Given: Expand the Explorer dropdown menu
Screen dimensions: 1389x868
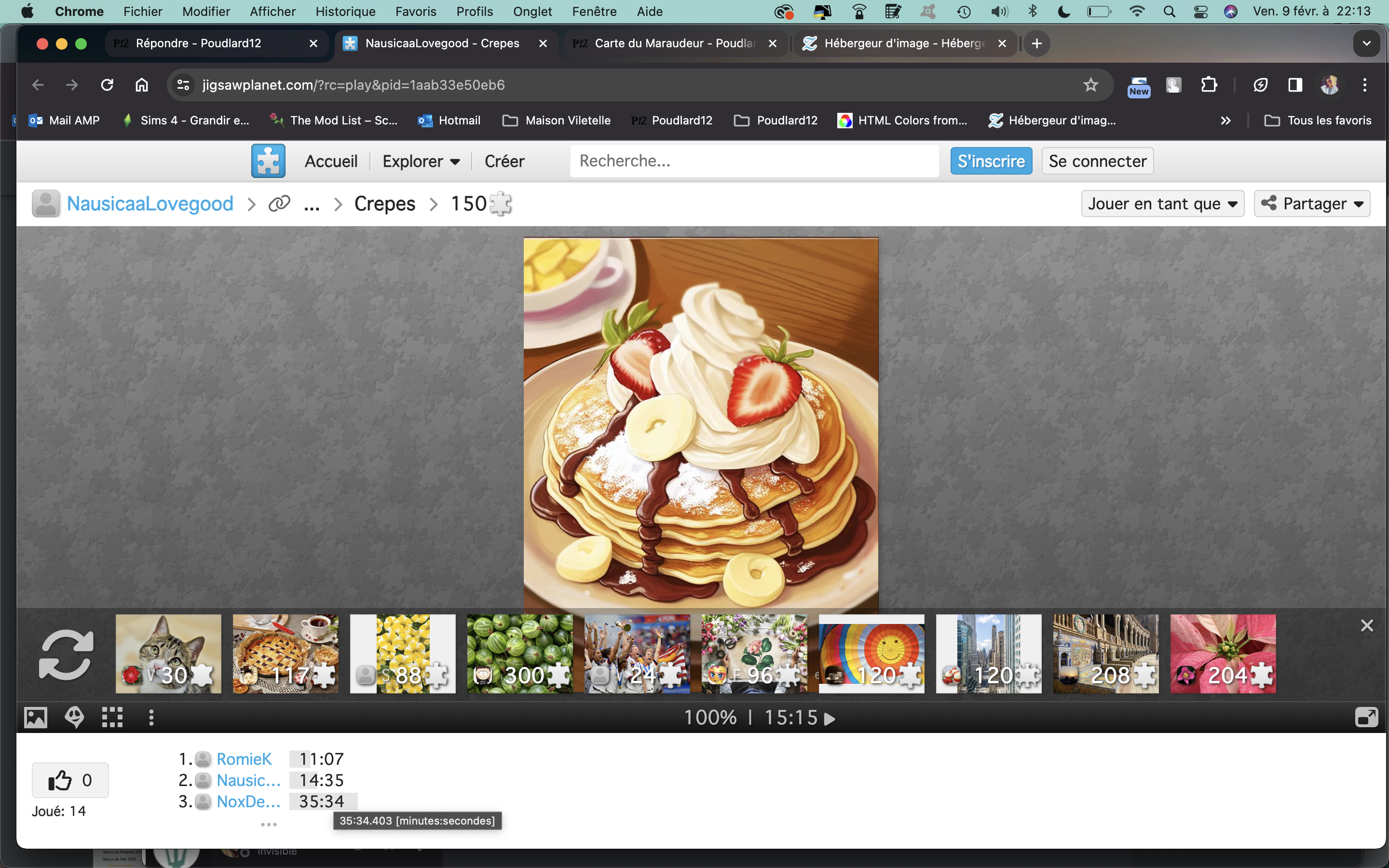Looking at the screenshot, I should 421,162.
